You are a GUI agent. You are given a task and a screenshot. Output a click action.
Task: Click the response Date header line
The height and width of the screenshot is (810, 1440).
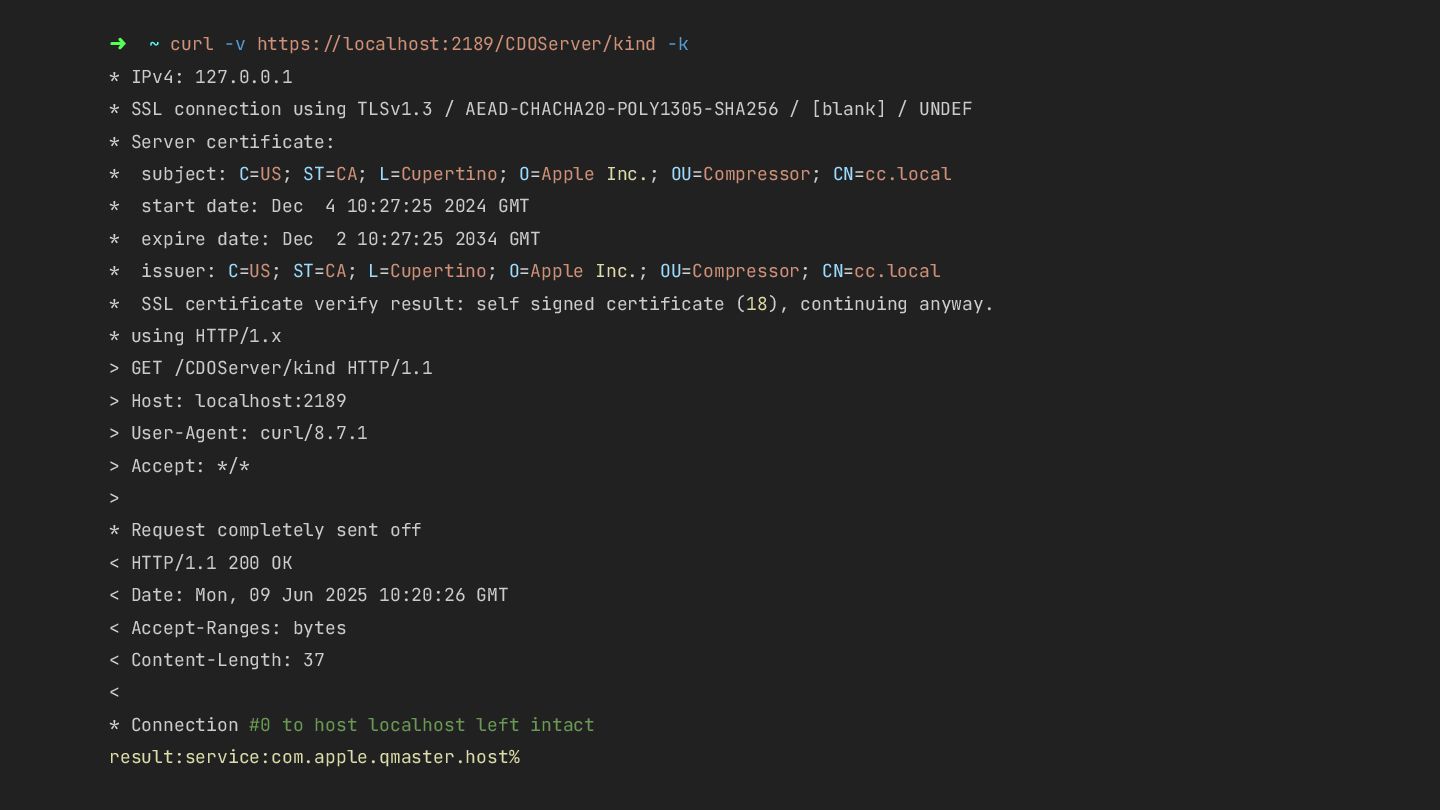tap(319, 595)
